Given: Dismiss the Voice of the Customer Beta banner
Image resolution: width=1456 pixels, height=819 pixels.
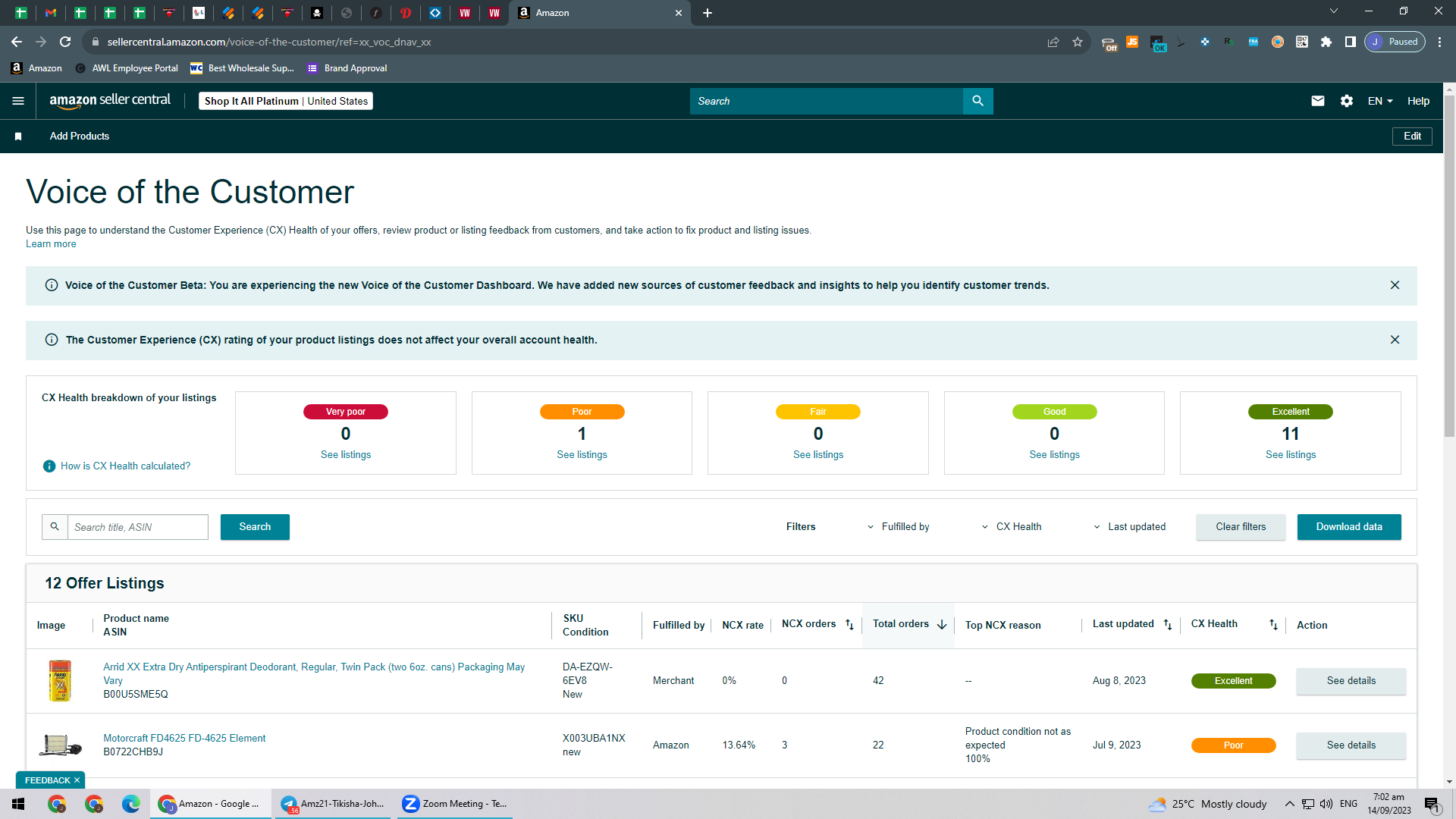Looking at the screenshot, I should (1395, 285).
